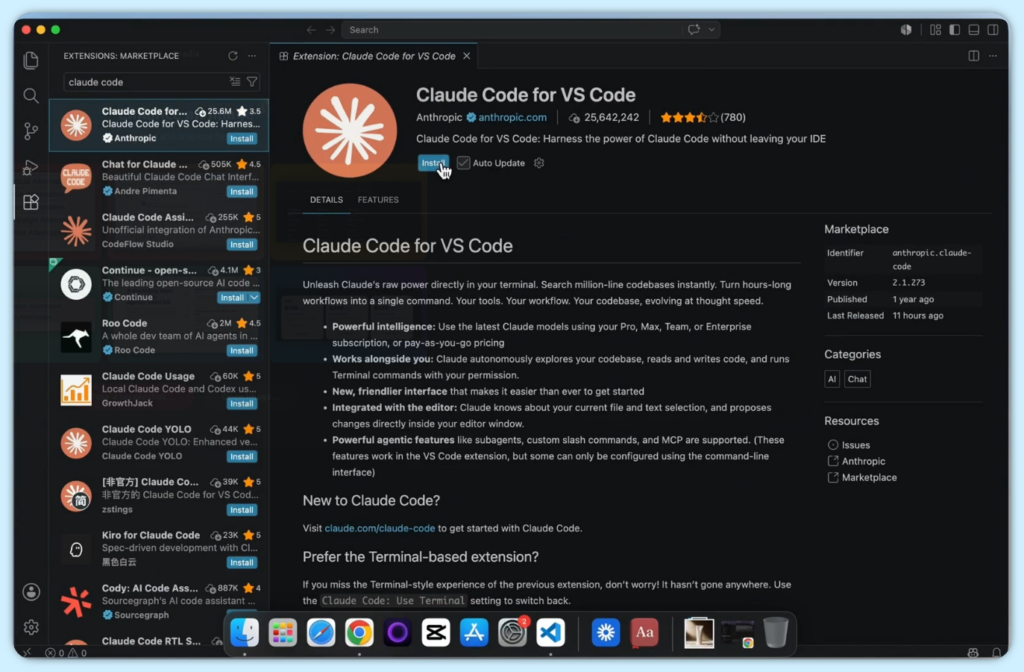Open the Issues resource link
The height and width of the screenshot is (672, 1024).
[856, 445]
